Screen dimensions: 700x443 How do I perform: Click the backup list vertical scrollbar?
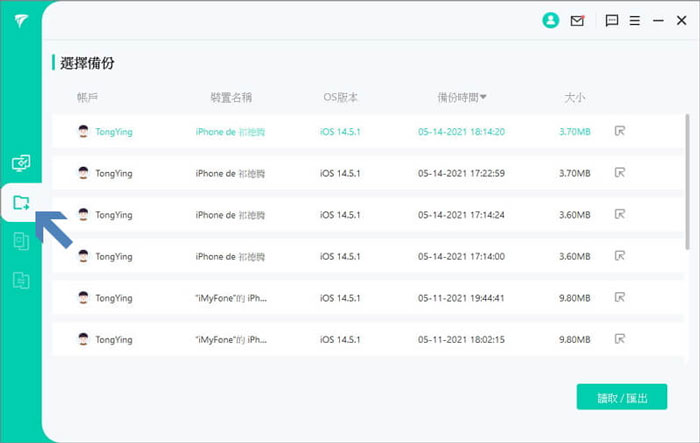pos(688,182)
